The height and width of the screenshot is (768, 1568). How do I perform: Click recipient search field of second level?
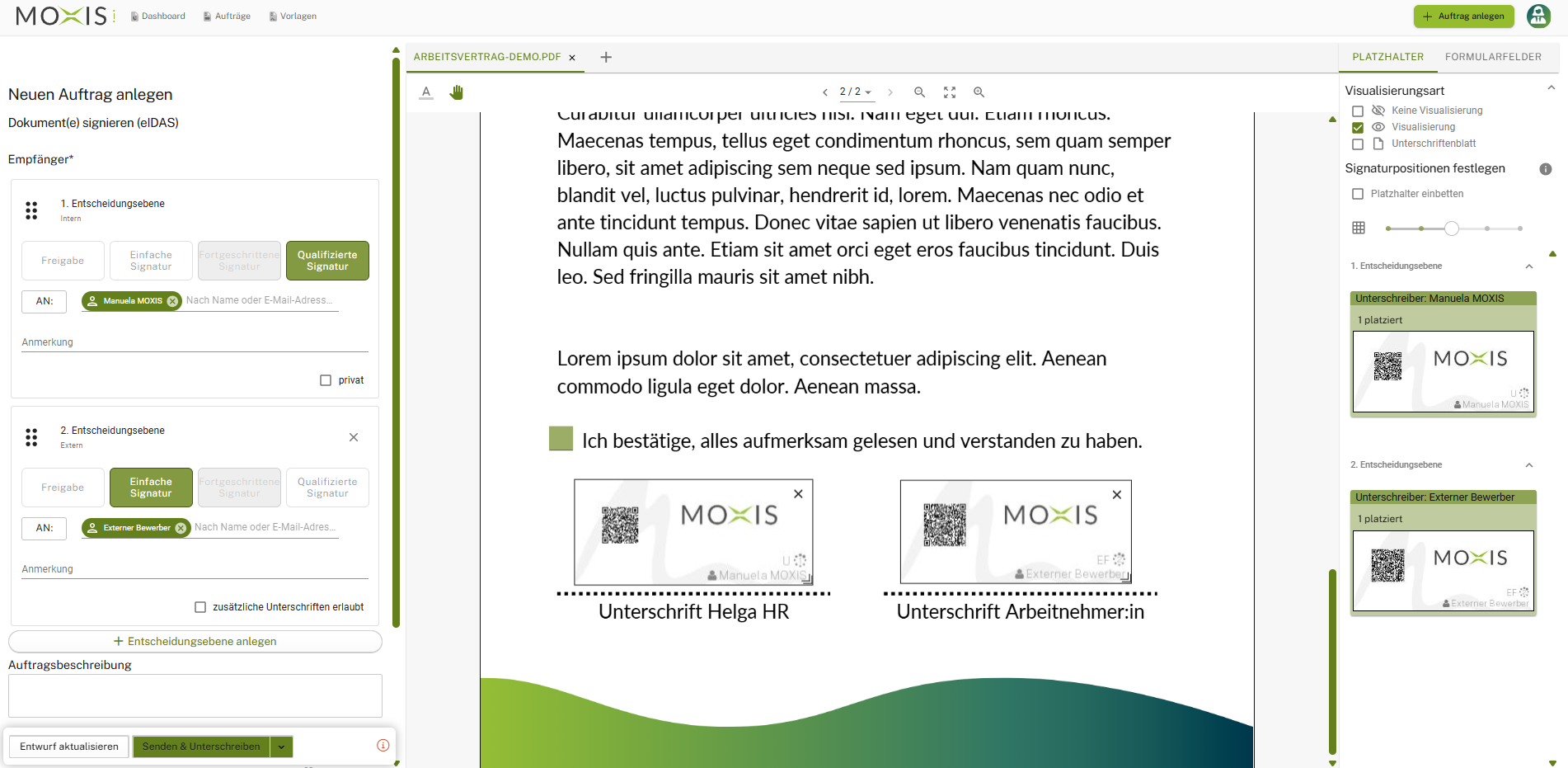click(x=265, y=527)
